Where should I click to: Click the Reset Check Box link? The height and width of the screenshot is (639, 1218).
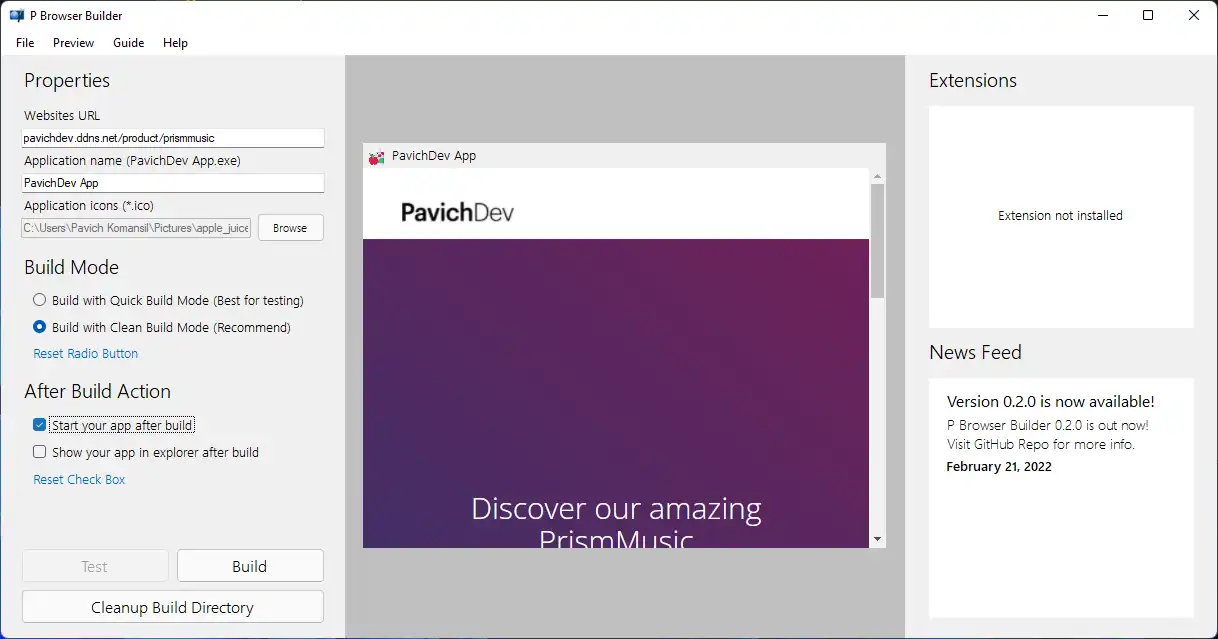pyautogui.click(x=80, y=480)
